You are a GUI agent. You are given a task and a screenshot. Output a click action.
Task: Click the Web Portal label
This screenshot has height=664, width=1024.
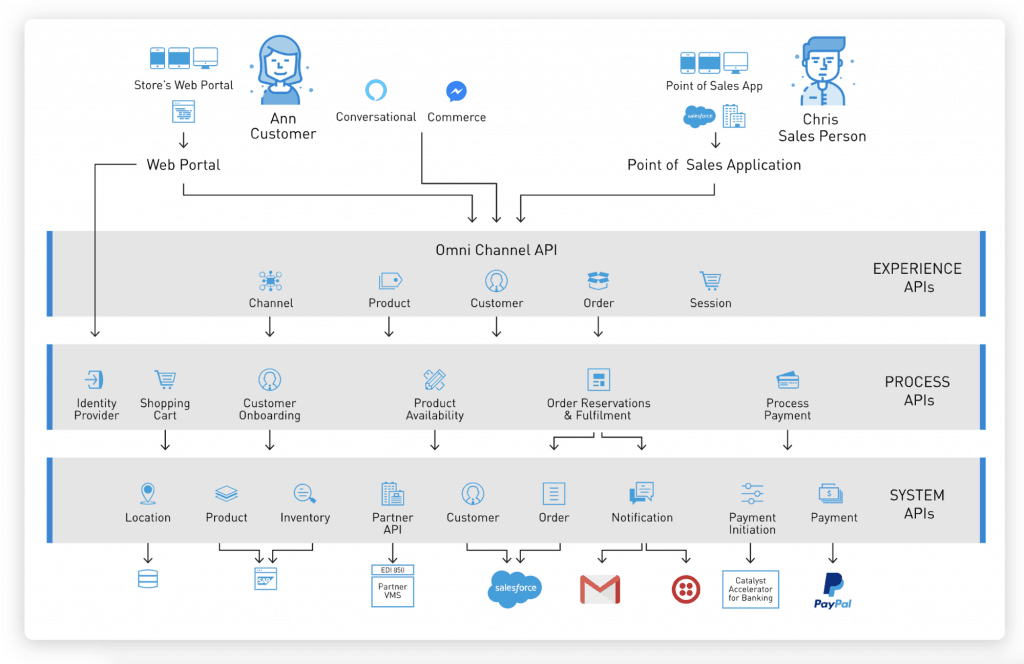[184, 164]
